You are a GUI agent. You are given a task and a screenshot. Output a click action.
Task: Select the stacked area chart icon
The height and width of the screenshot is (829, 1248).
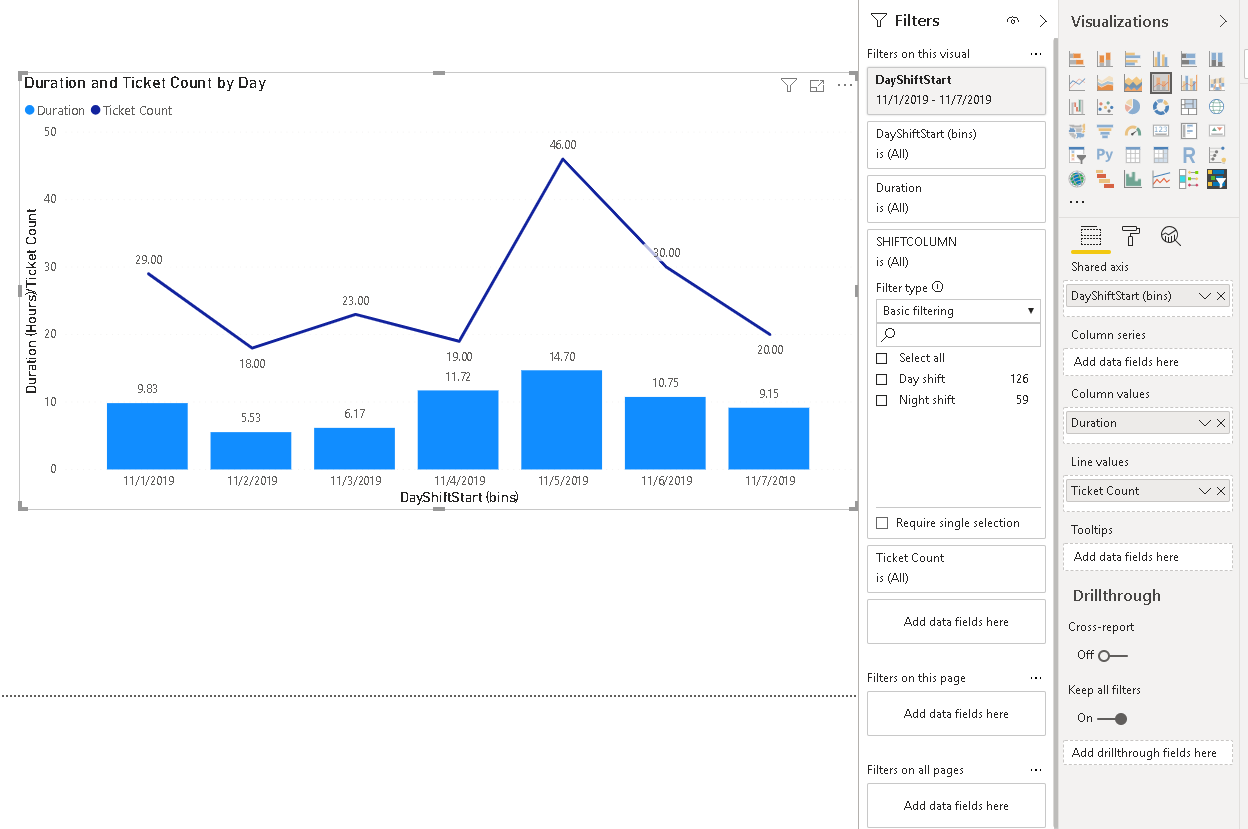click(x=1133, y=83)
